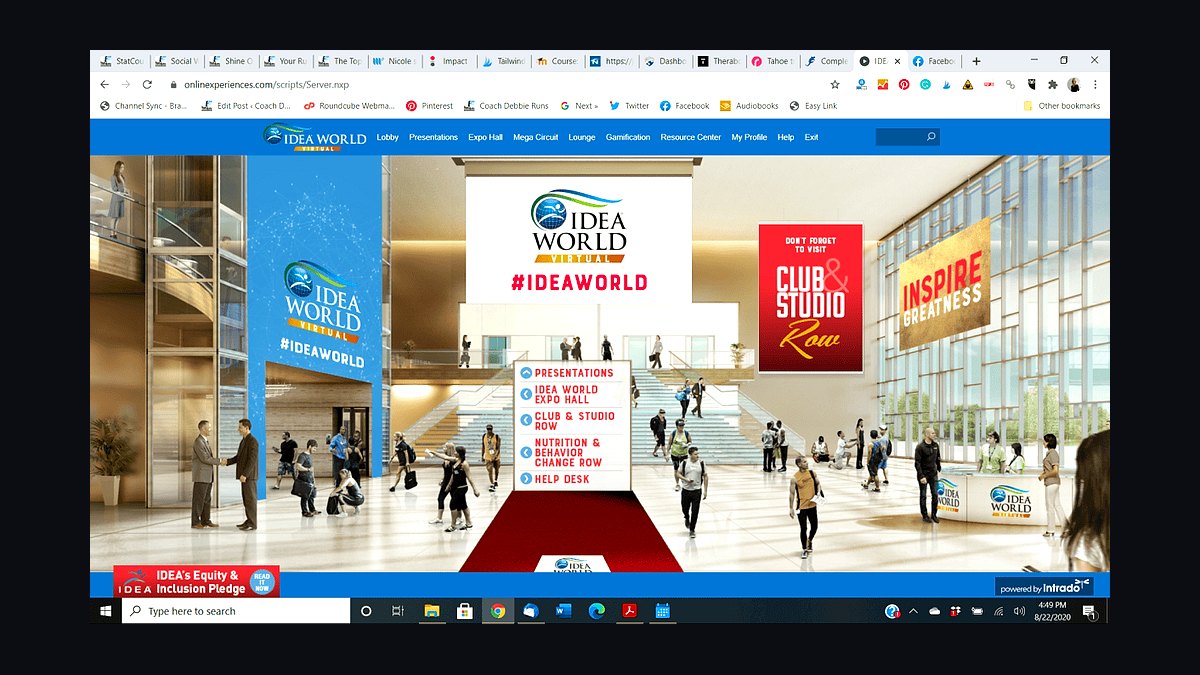Click the site search input field
Viewport: 1200px width, 675px height.
coord(899,137)
